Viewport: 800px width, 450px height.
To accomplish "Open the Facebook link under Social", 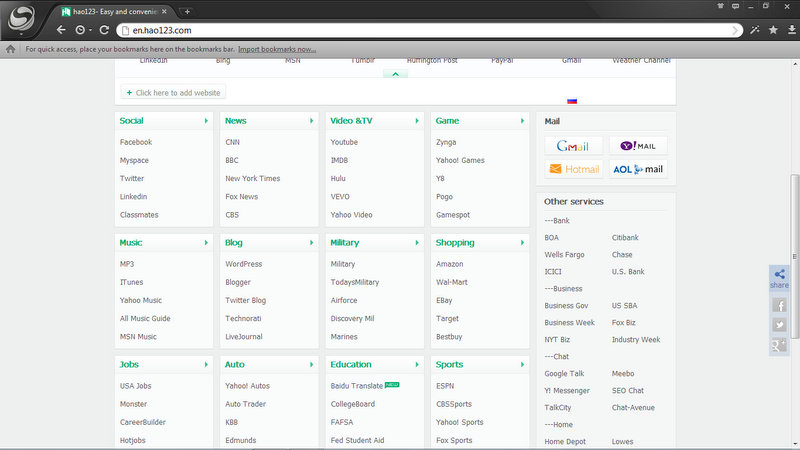I will [136, 142].
